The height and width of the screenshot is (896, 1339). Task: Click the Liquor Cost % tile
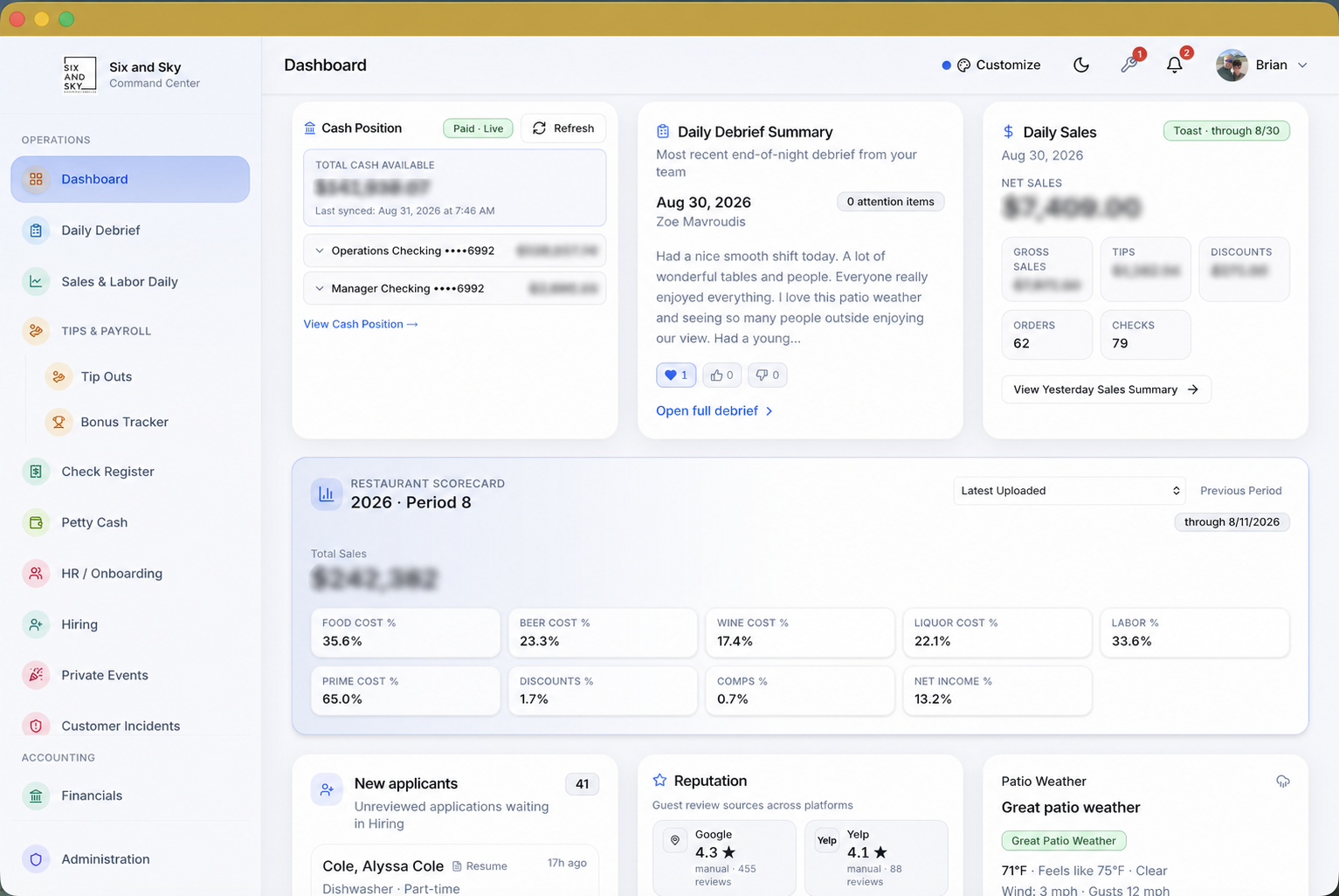point(997,632)
